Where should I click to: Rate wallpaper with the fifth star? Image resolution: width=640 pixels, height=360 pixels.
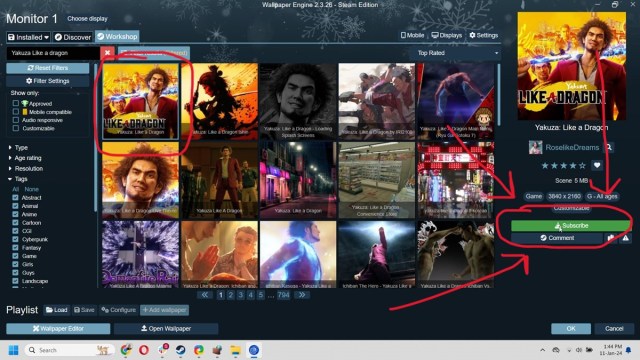(582, 165)
